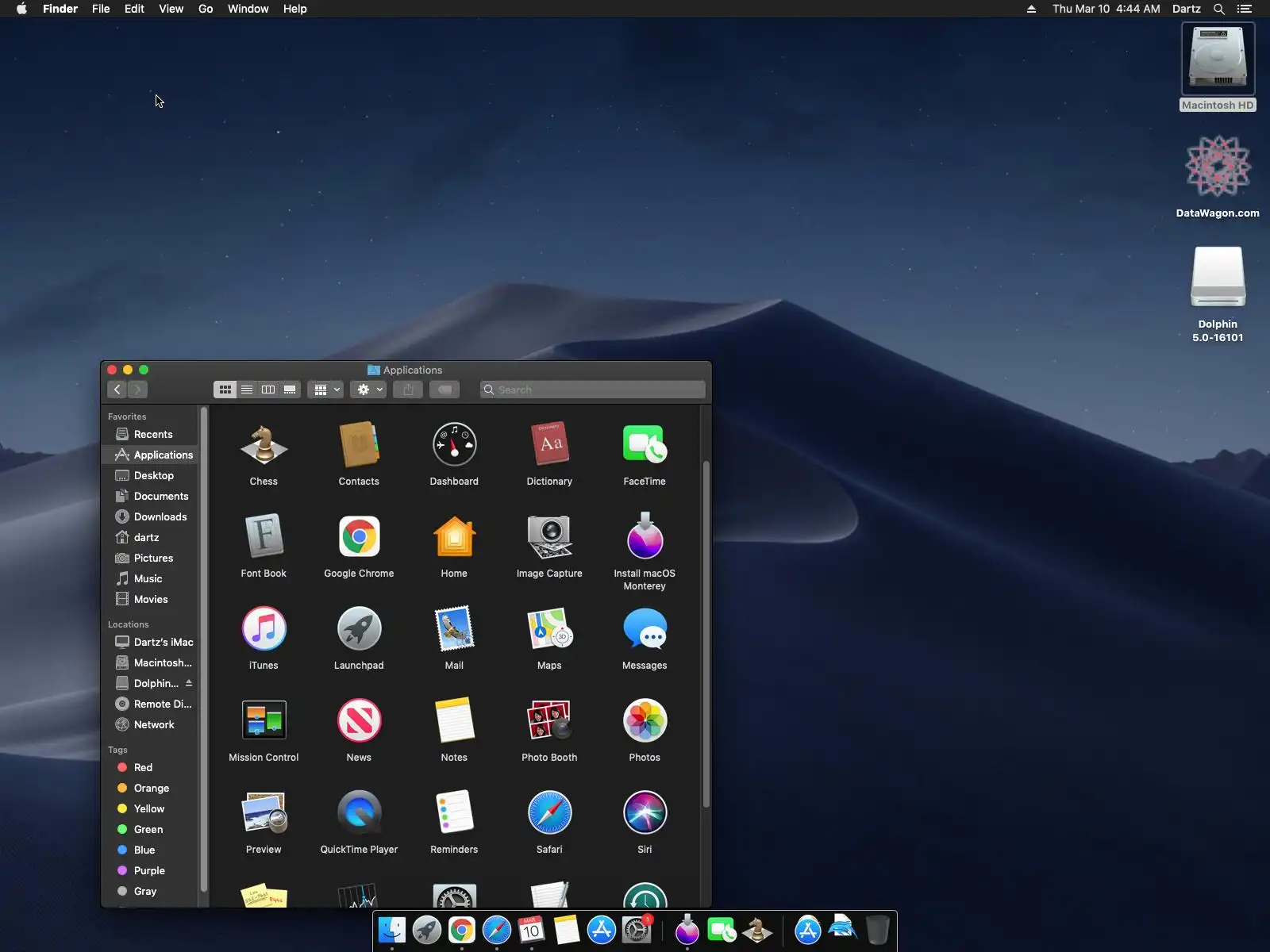
Task: Open Calendar from the Dock
Action: click(x=531, y=930)
